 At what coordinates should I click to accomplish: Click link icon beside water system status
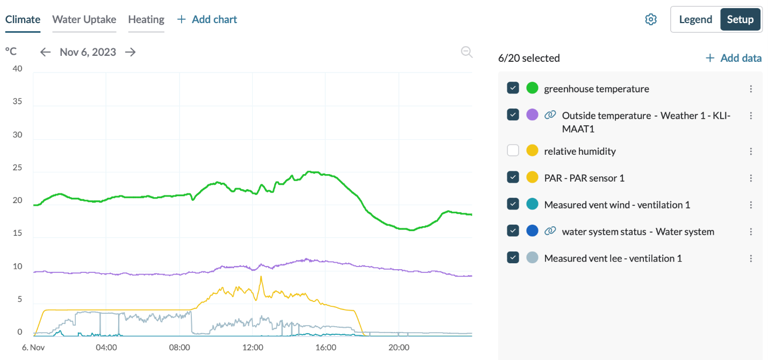click(x=550, y=231)
